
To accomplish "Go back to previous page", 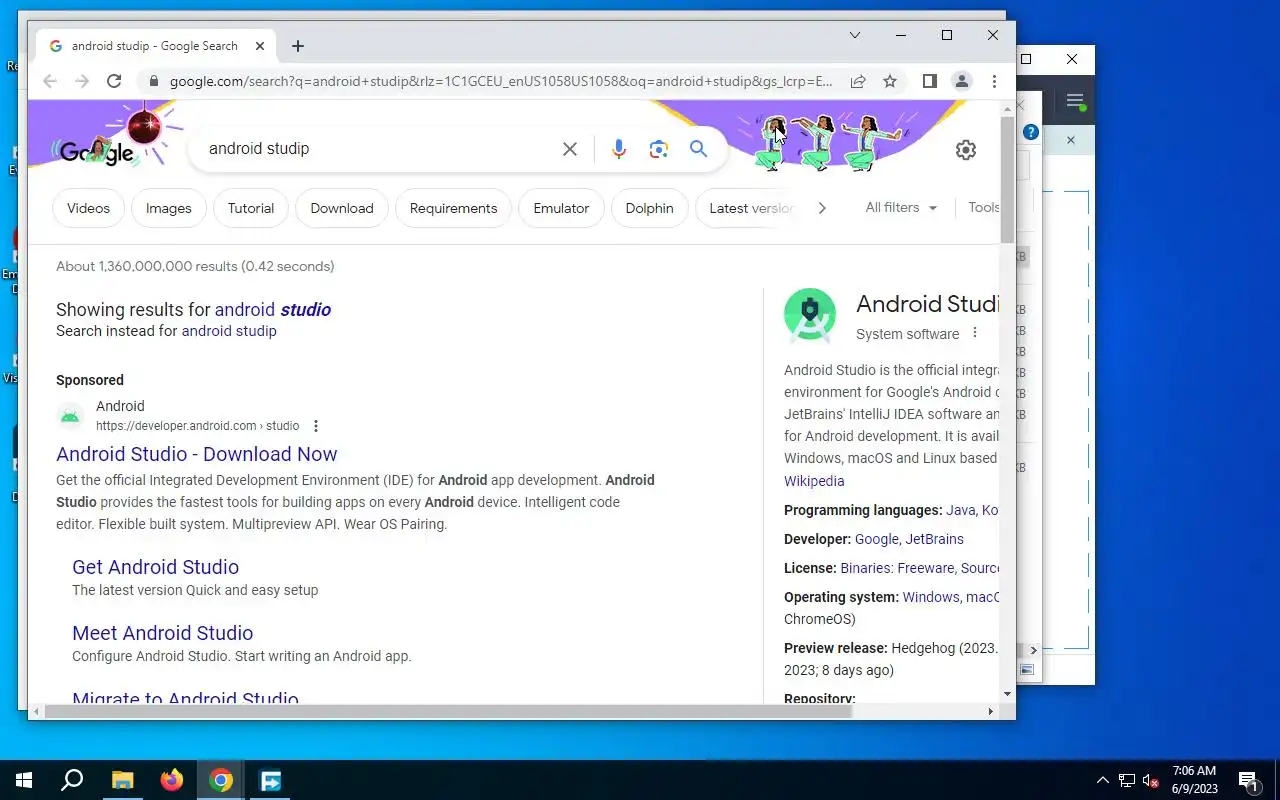I will click(x=50, y=81).
